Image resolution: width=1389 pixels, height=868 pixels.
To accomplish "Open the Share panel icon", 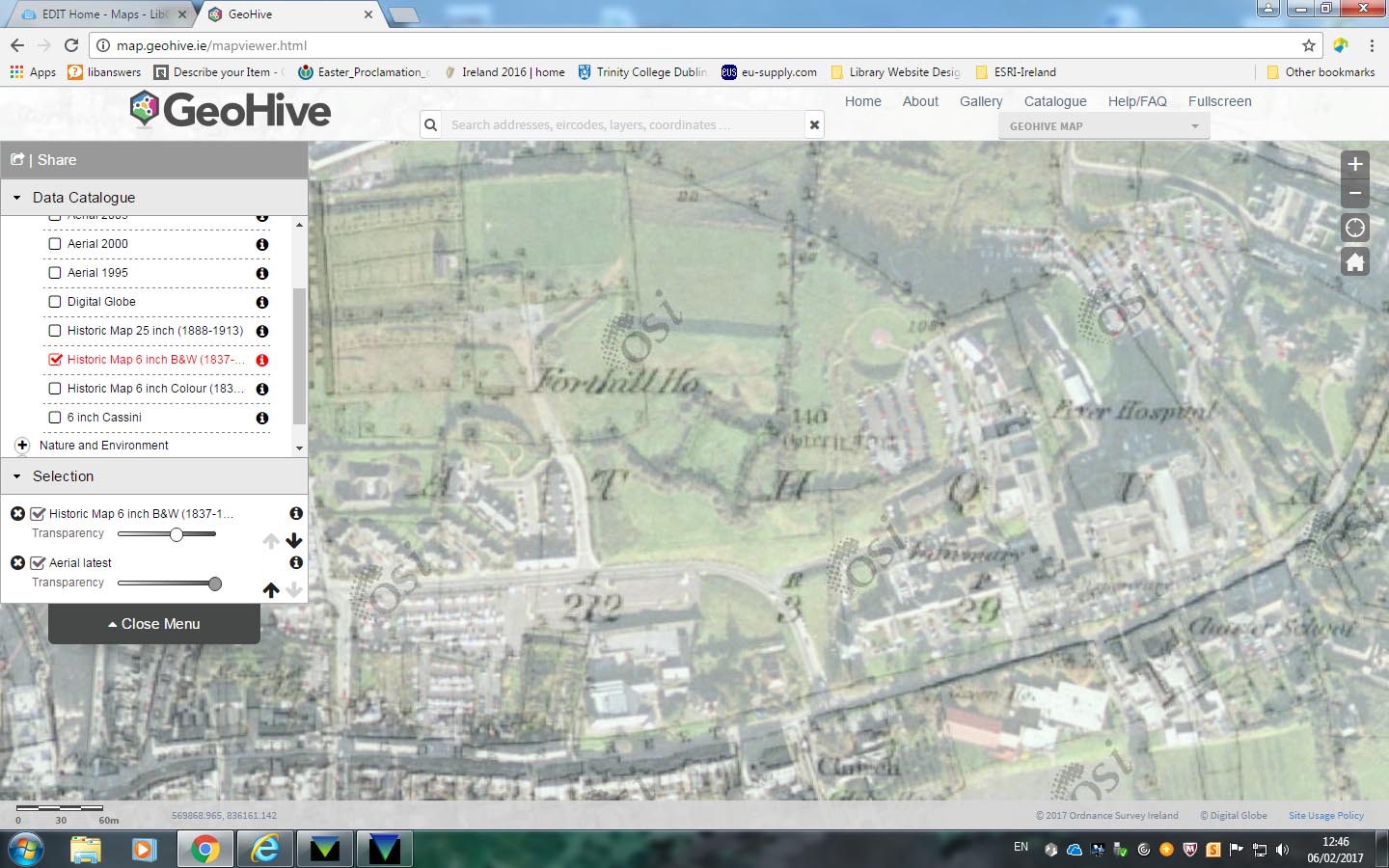I will [17, 159].
